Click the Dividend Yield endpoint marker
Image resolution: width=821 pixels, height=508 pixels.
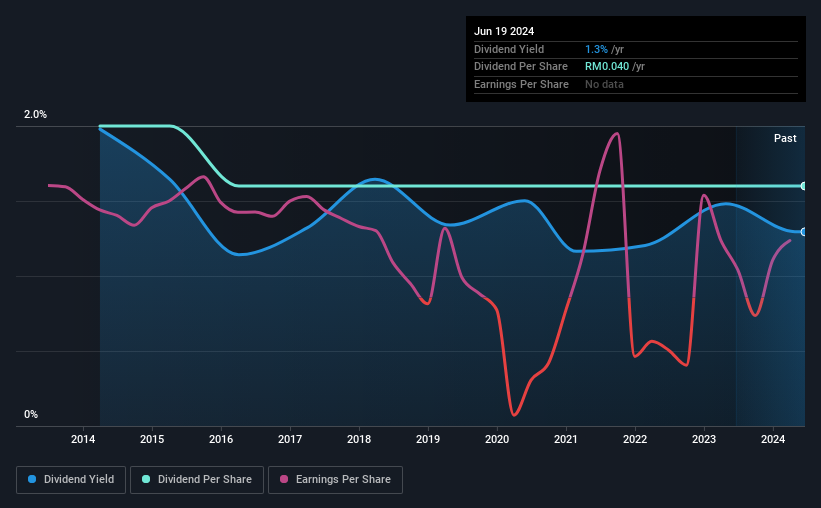[804, 231]
